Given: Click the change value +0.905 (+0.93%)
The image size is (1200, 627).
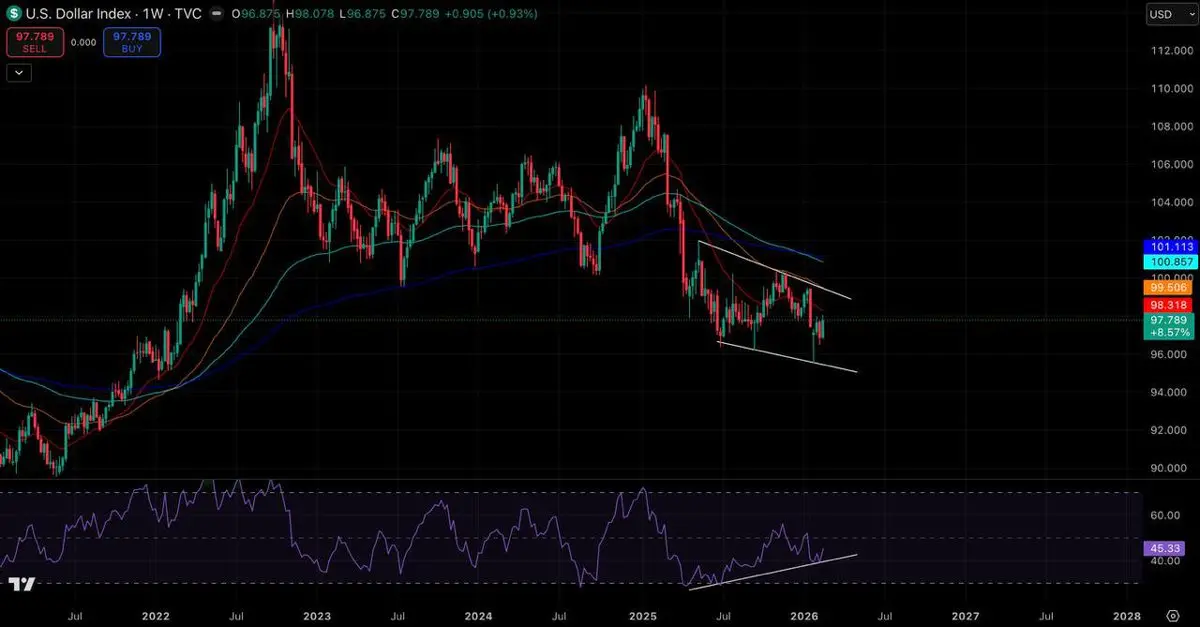Looking at the screenshot, I should [490, 14].
